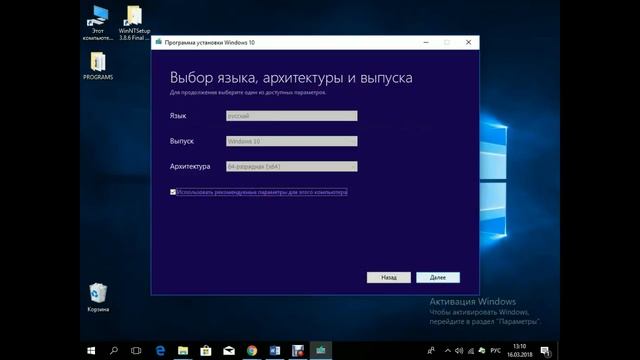Open the clock showing 13:10
This screenshot has width=640, height=360.
click(x=520, y=351)
